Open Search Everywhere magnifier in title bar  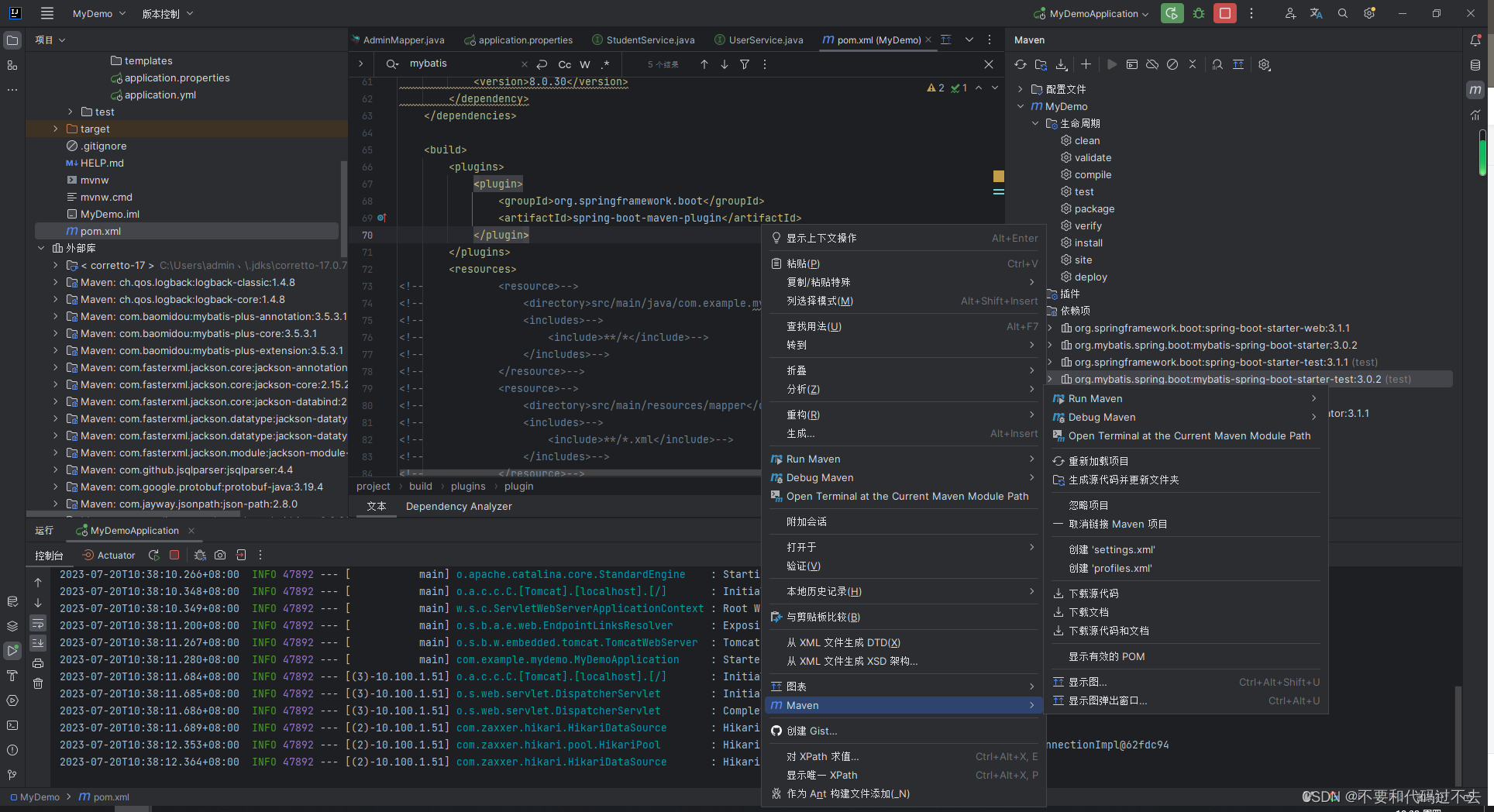tap(1343, 13)
